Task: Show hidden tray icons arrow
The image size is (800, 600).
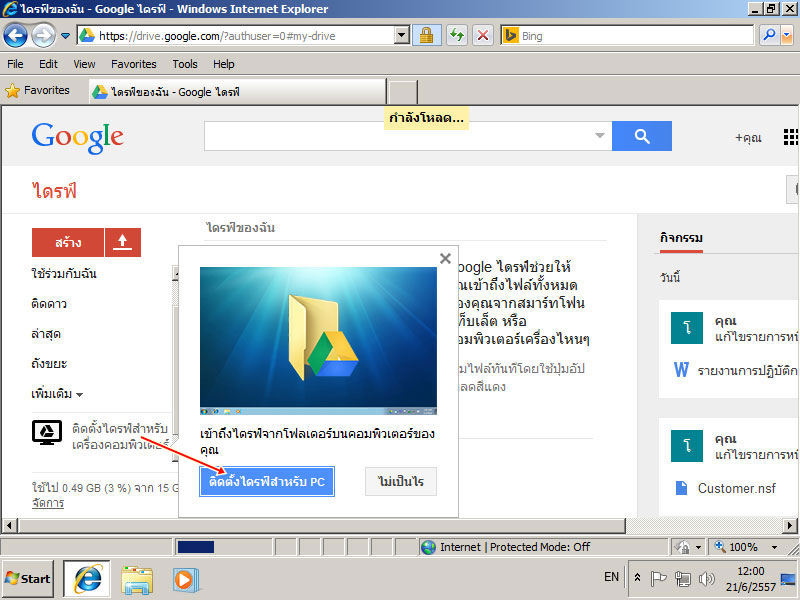Action: tap(637, 578)
